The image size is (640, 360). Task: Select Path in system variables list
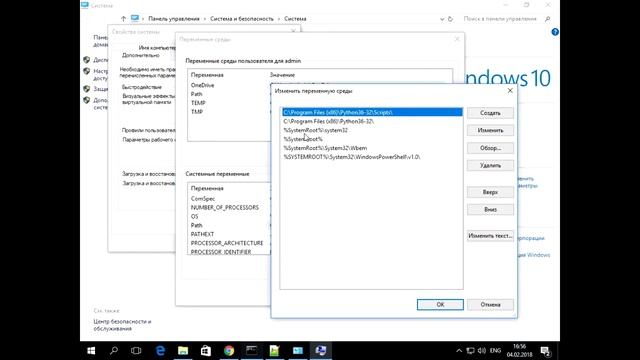click(x=196, y=225)
